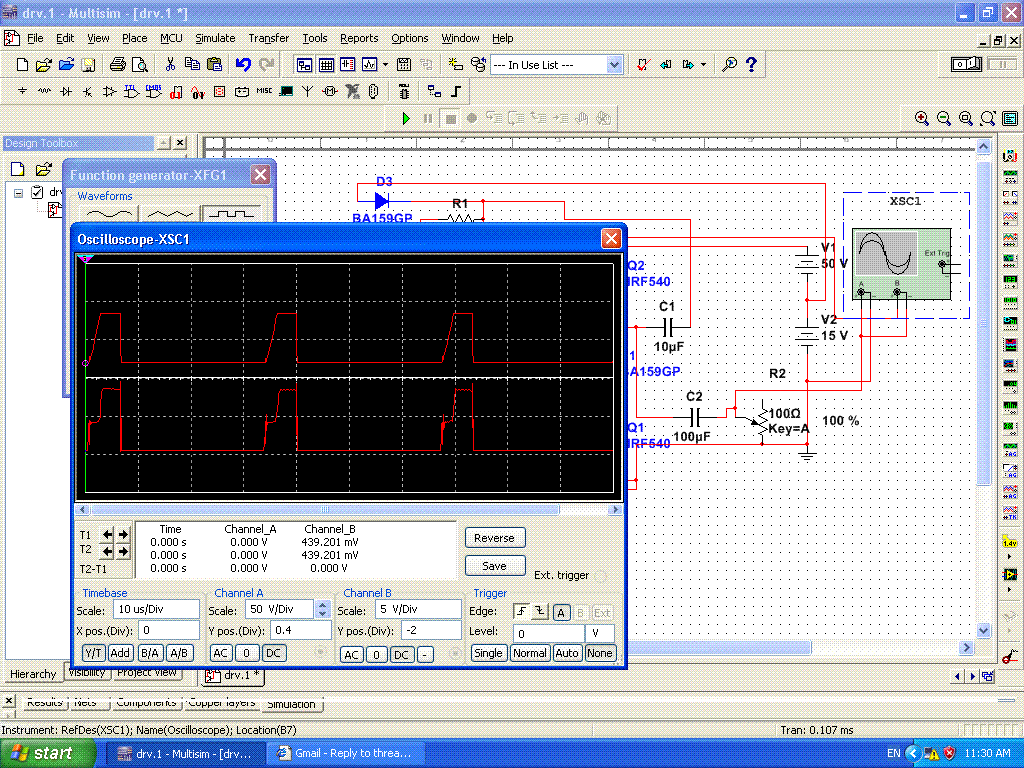The width and height of the screenshot is (1024, 768).
Task: Move T2 cursor left arrow
Action: [108, 552]
